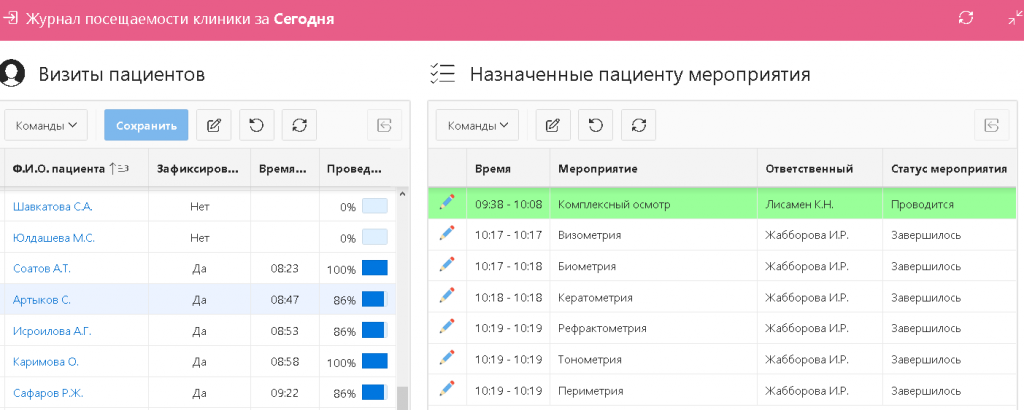Click the journal exit icon in the header
Screen dimensions: 1024x410
(11, 18)
